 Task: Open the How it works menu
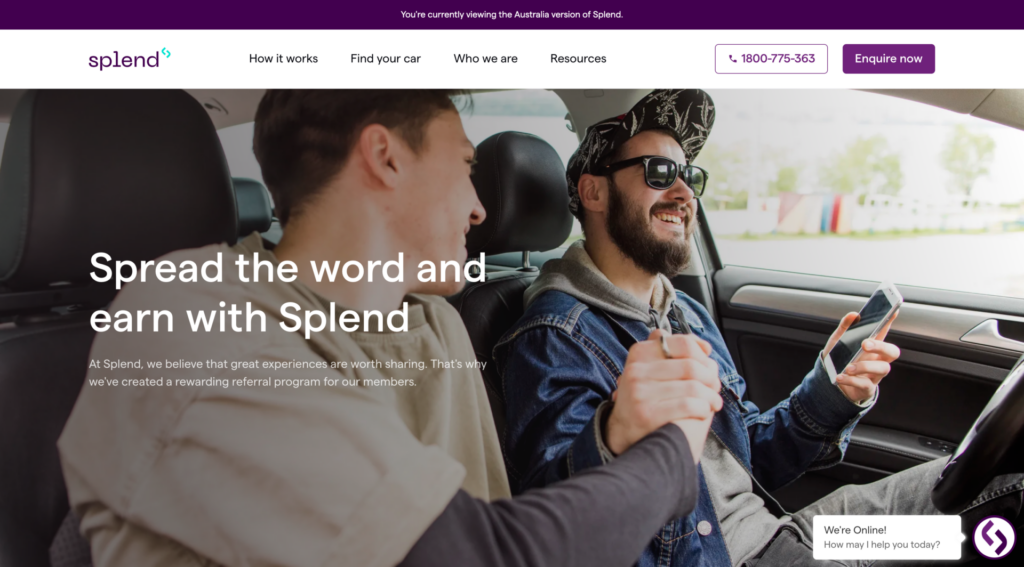point(283,59)
